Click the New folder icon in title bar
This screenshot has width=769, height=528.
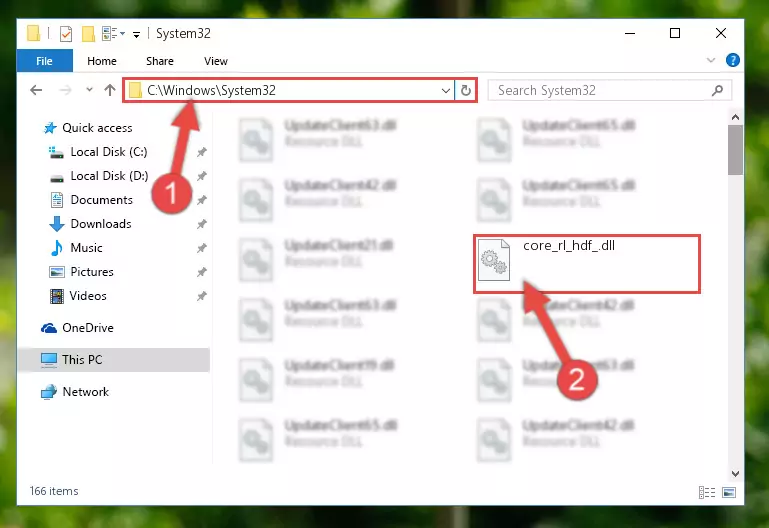(x=88, y=34)
